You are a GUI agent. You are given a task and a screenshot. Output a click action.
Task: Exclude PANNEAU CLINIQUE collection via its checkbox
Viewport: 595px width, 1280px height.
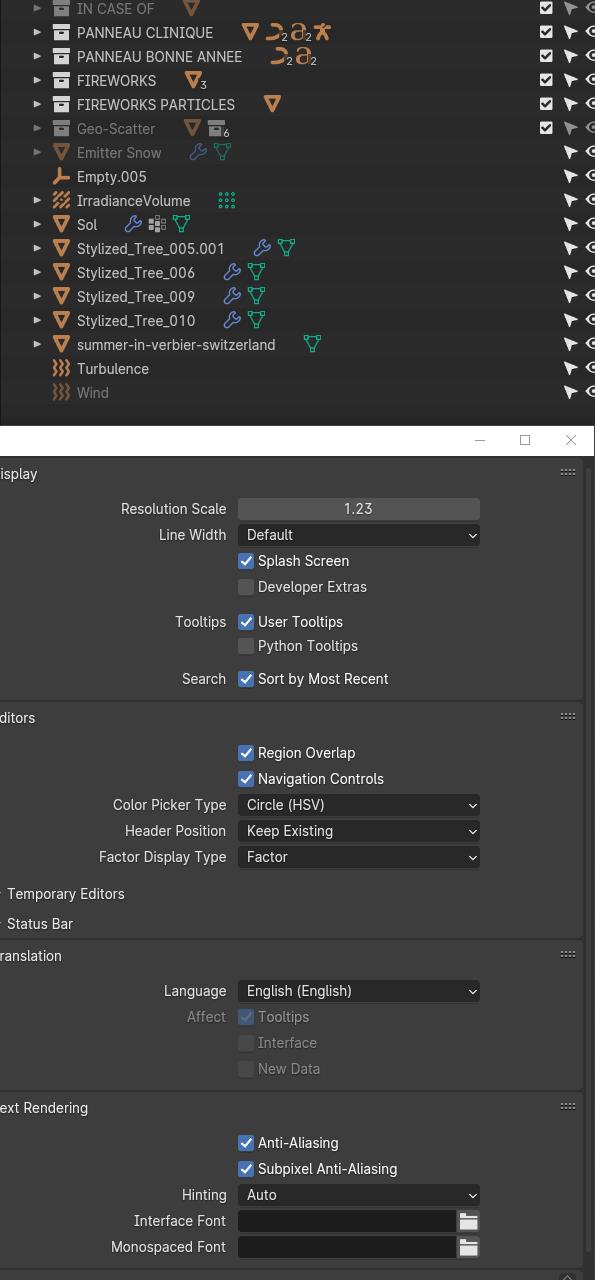click(x=546, y=32)
